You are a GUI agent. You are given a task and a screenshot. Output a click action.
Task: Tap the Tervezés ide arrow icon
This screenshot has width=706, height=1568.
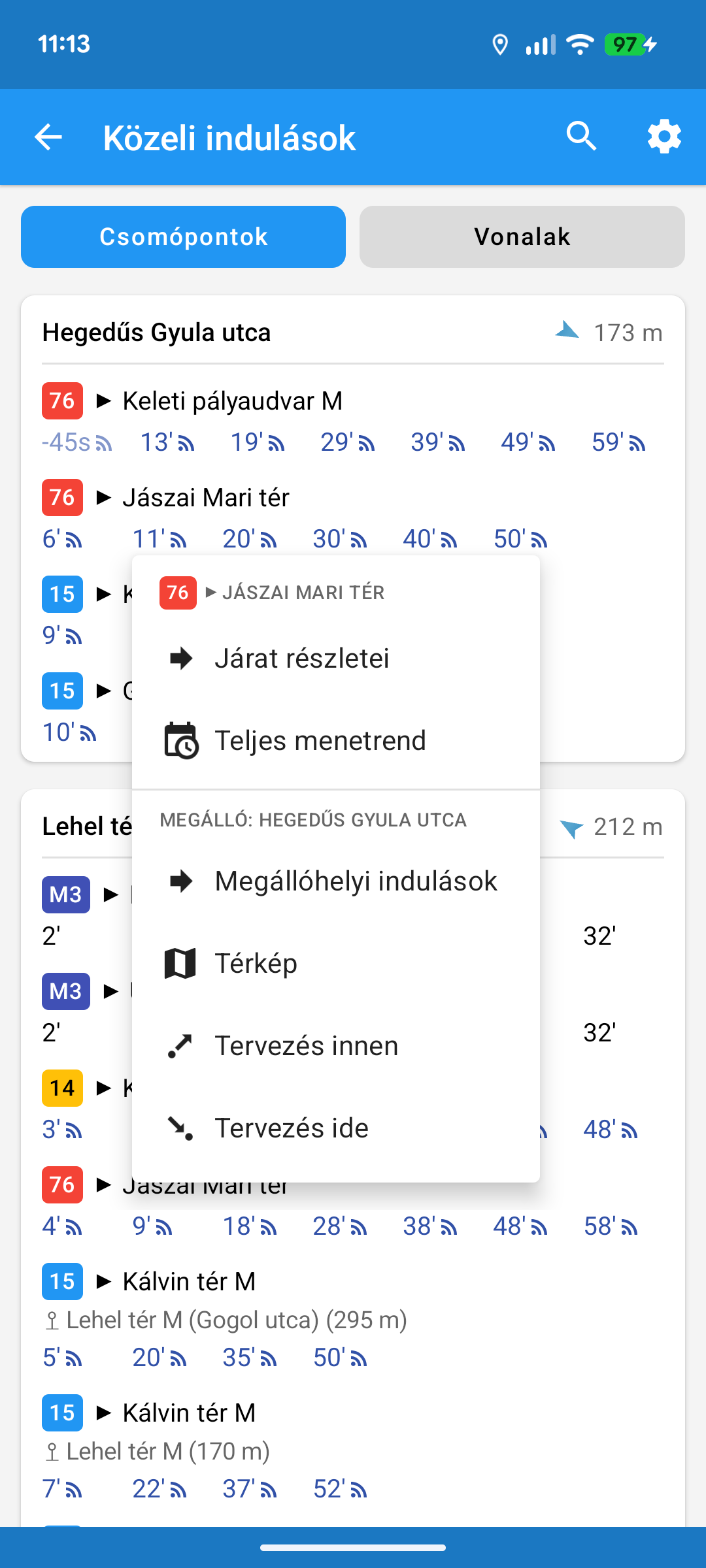[x=180, y=1128]
